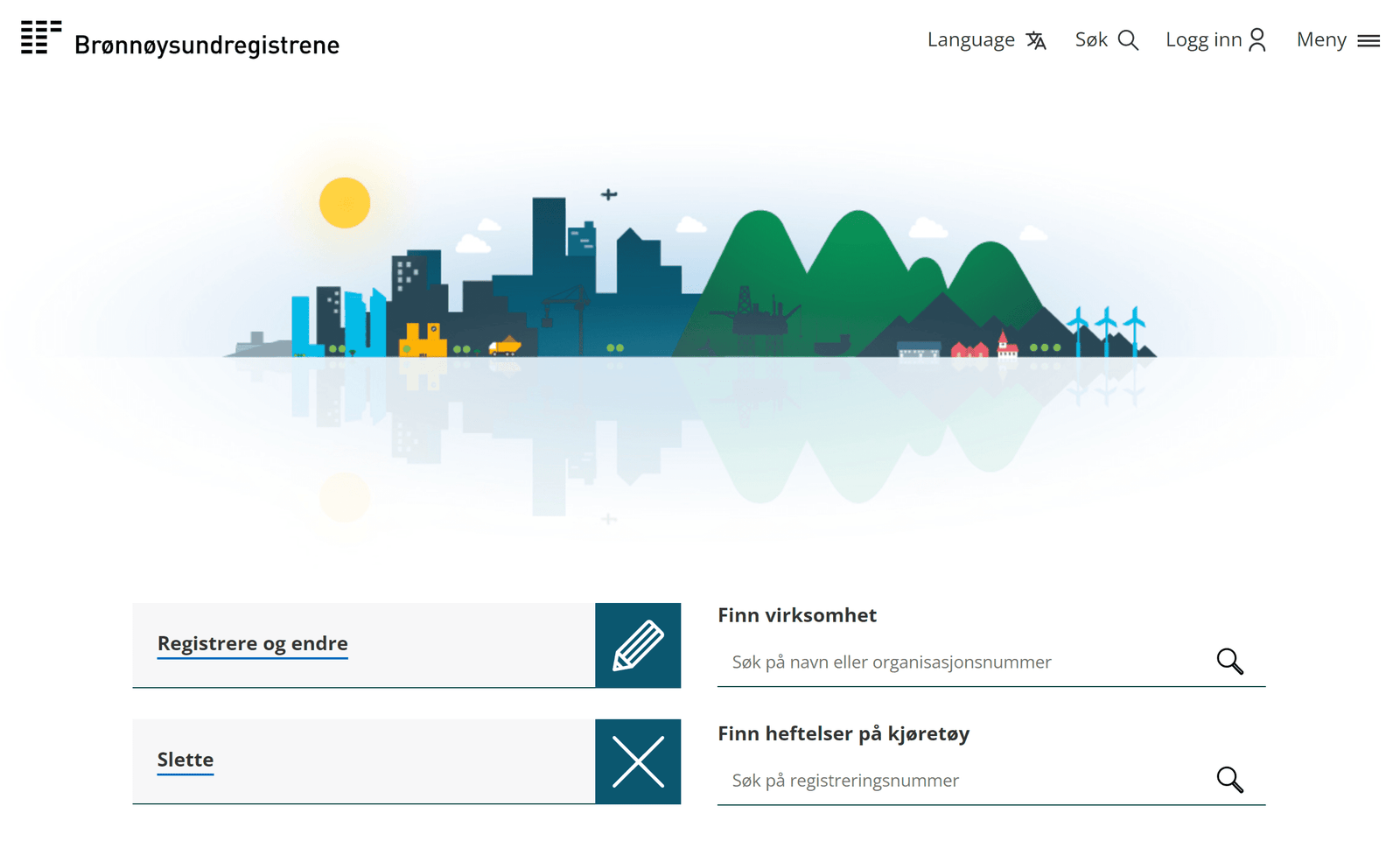This screenshot has height=848, width=1400.
Task: Open the Brønnøysundregistrene home page text link
Action: (206, 45)
